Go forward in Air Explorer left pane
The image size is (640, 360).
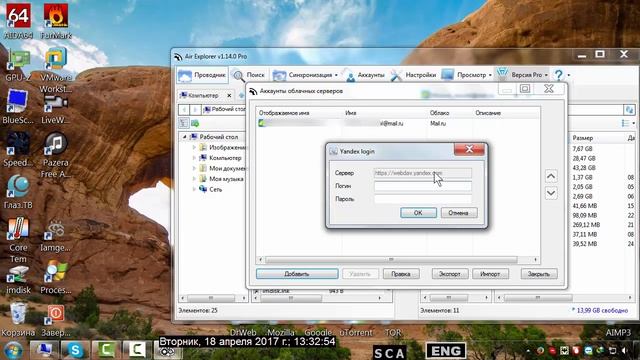click(195, 110)
